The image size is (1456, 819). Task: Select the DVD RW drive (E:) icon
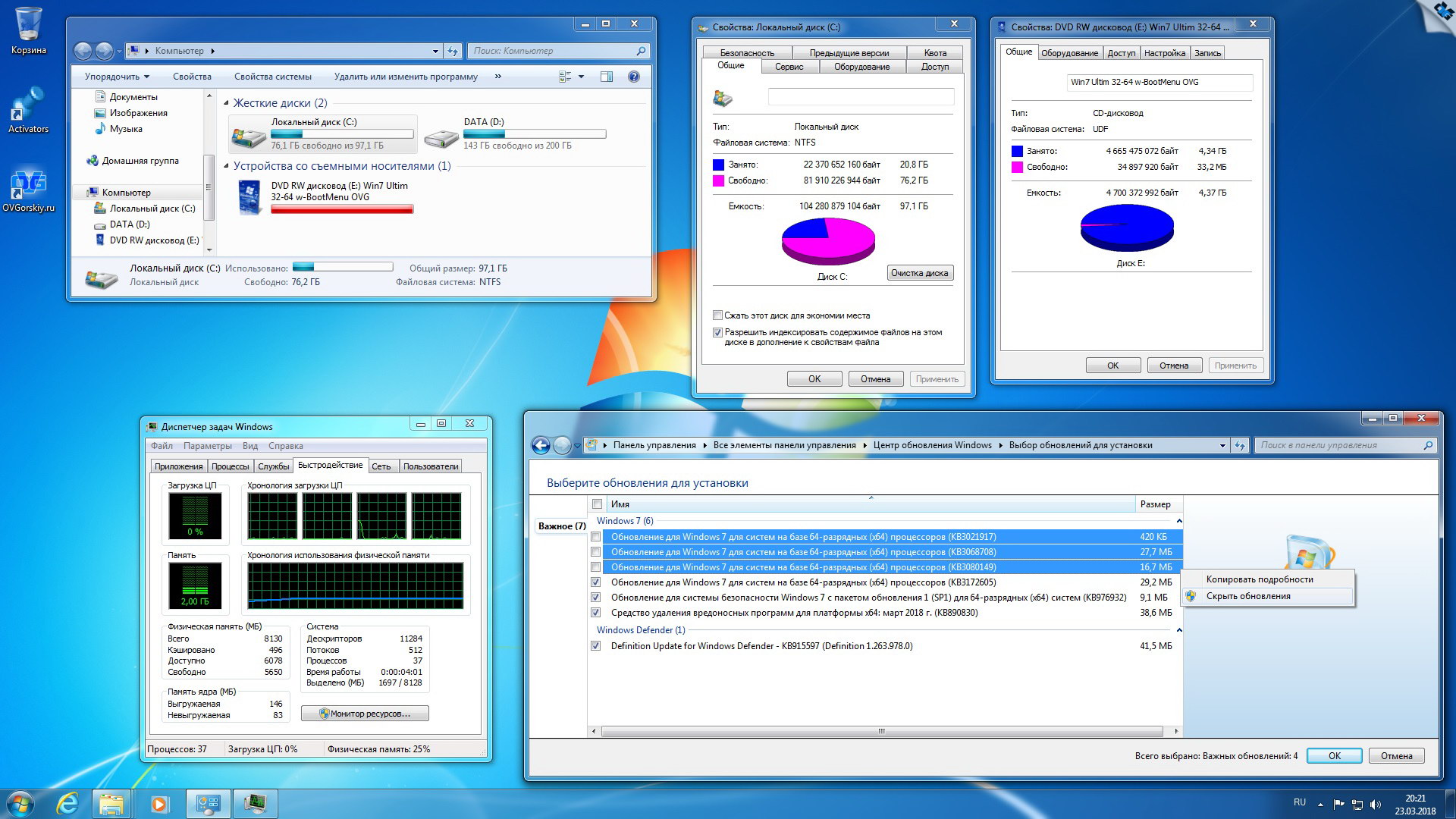pyautogui.click(x=250, y=198)
